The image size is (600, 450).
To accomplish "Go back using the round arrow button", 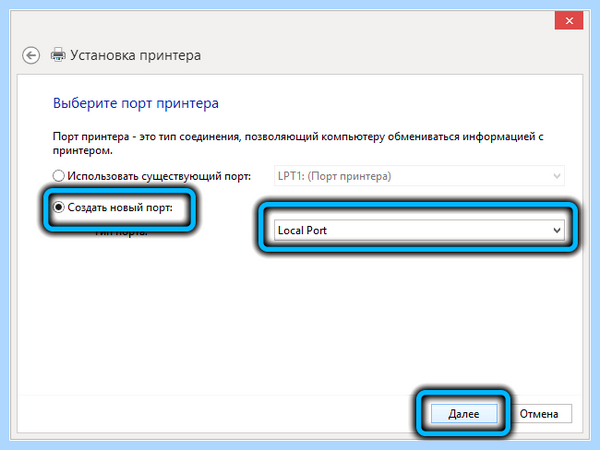I will (31, 55).
